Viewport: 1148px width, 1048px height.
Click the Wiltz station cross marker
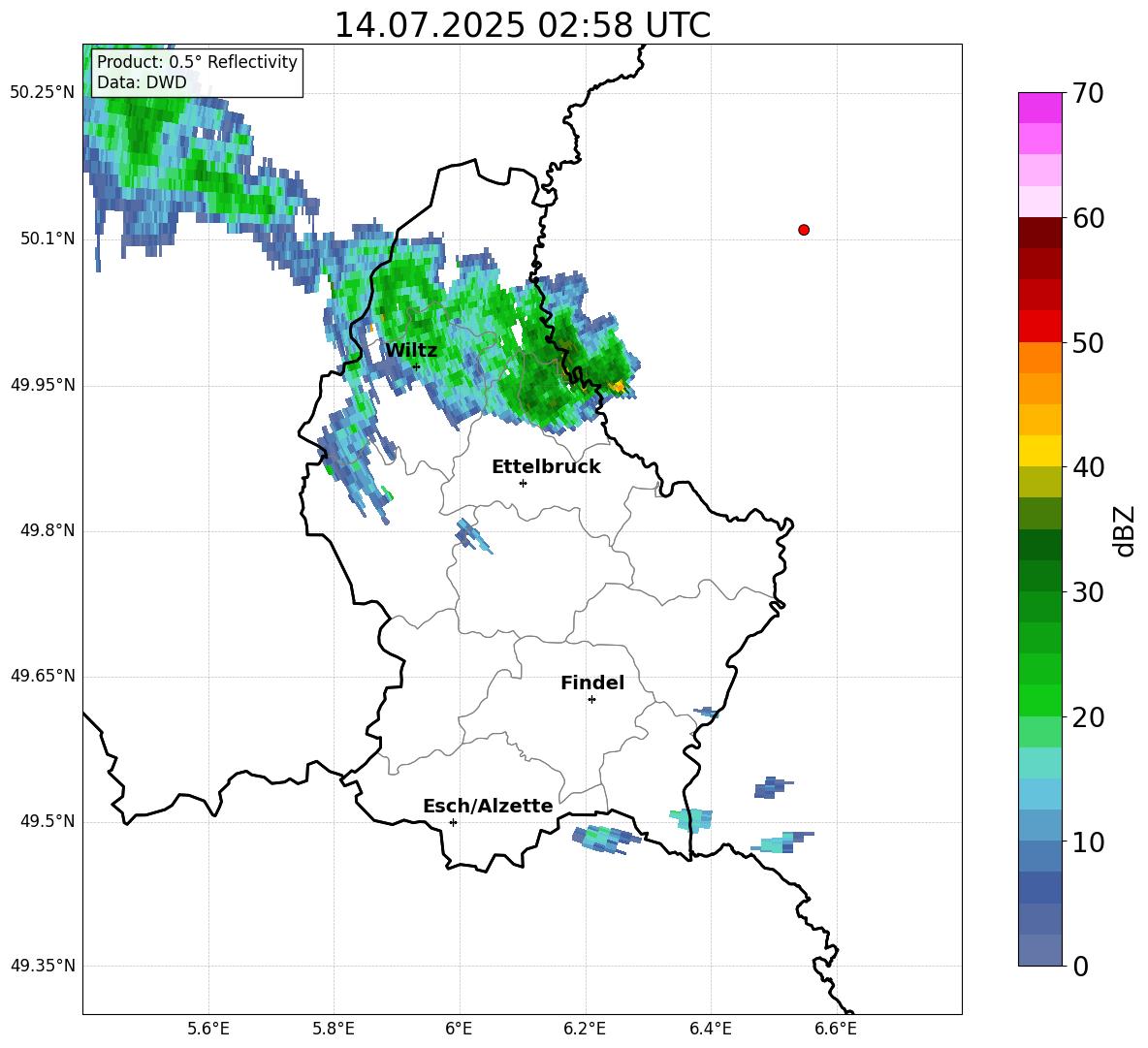(x=416, y=366)
